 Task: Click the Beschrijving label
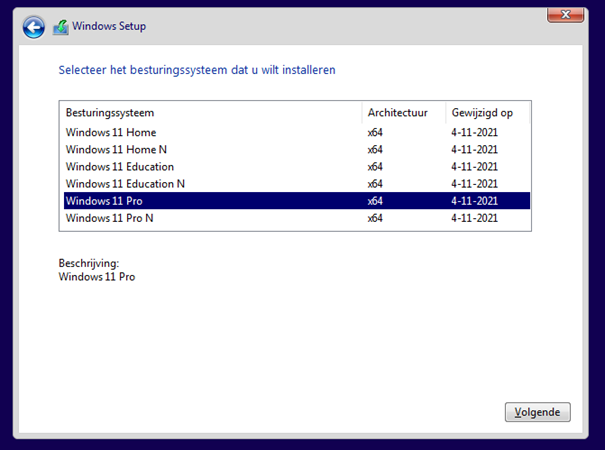pos(89,263)
